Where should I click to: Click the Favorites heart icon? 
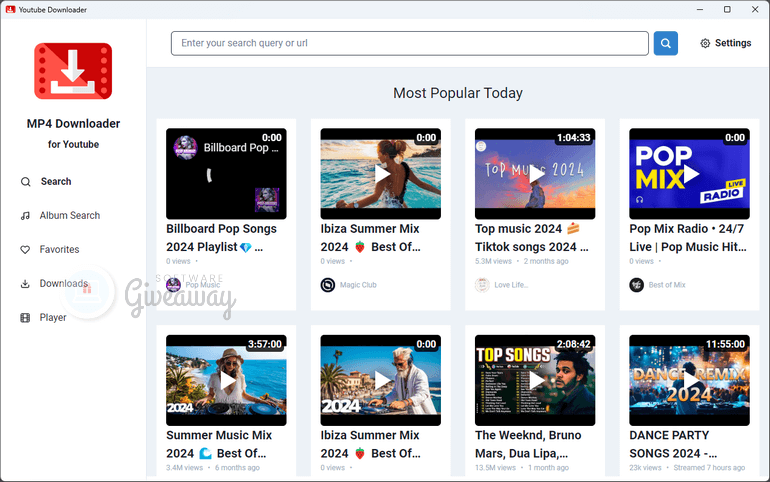coord(25,250)
